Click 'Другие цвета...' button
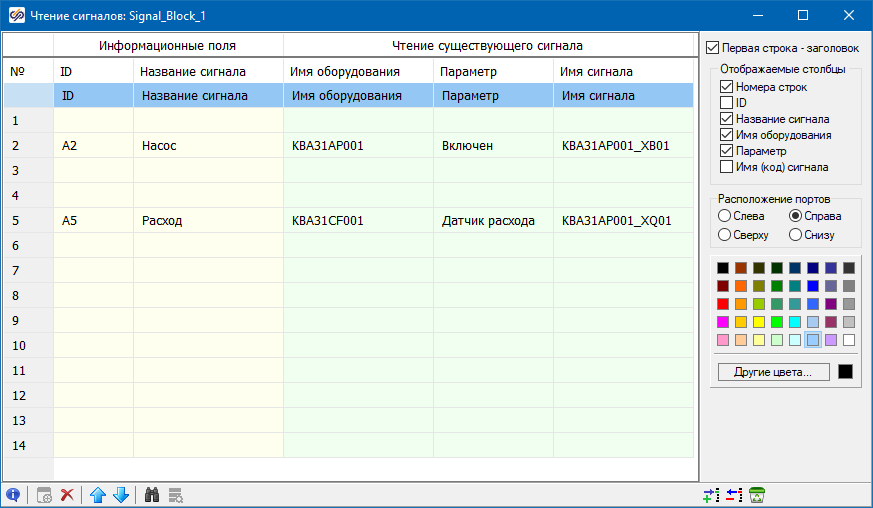This screenshot has height=508, width=873. point(774,372)
